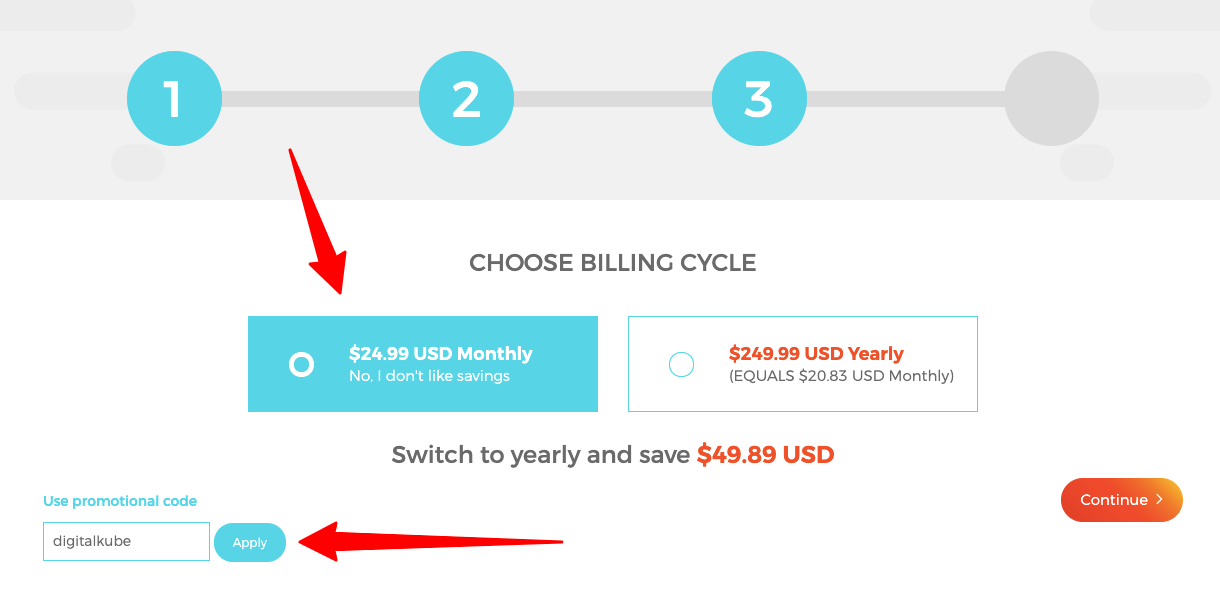Click the 'Switch to yearly and save' text
The image size is (1220, 591).
tap(540, 455)
